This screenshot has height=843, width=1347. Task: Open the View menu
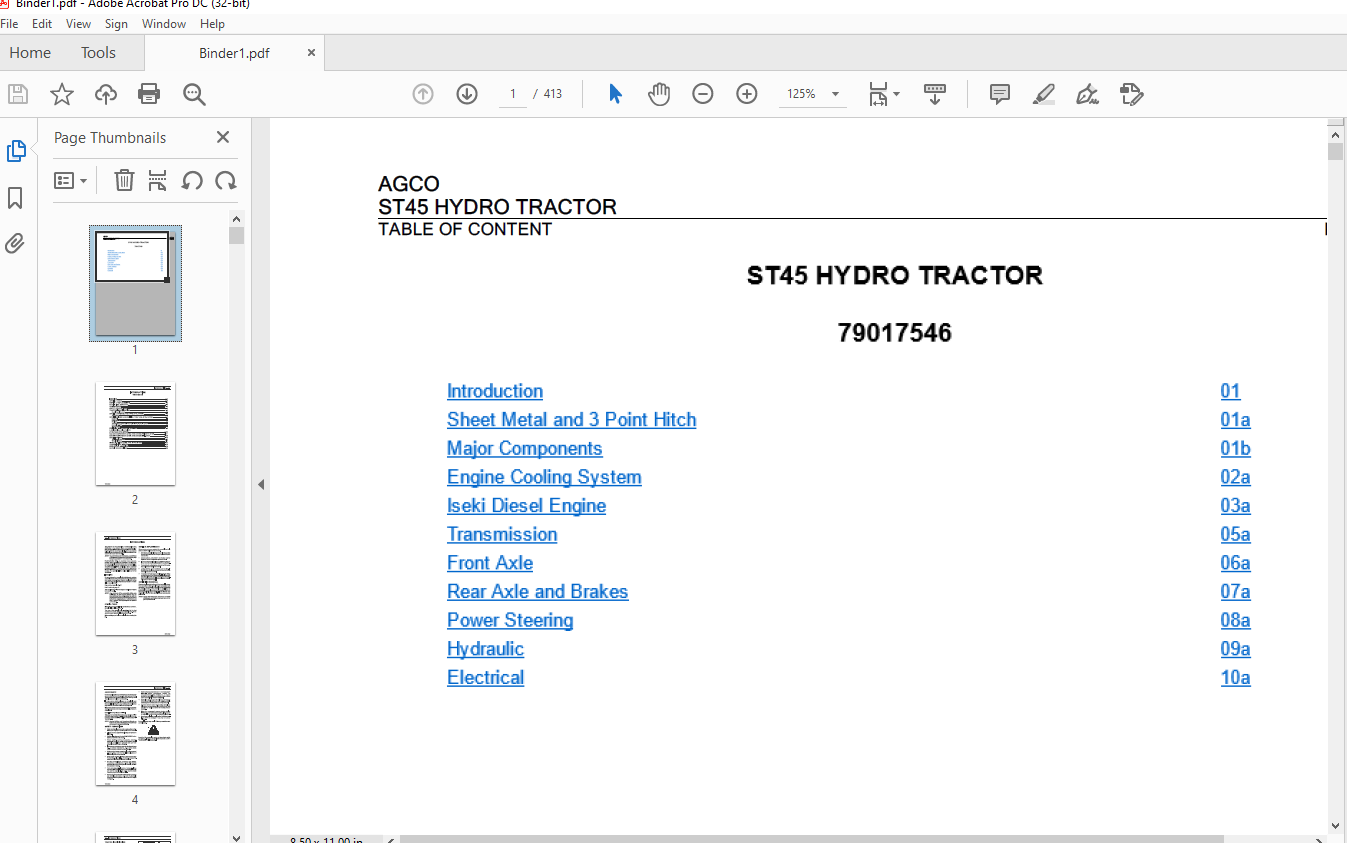click(78, 23)
